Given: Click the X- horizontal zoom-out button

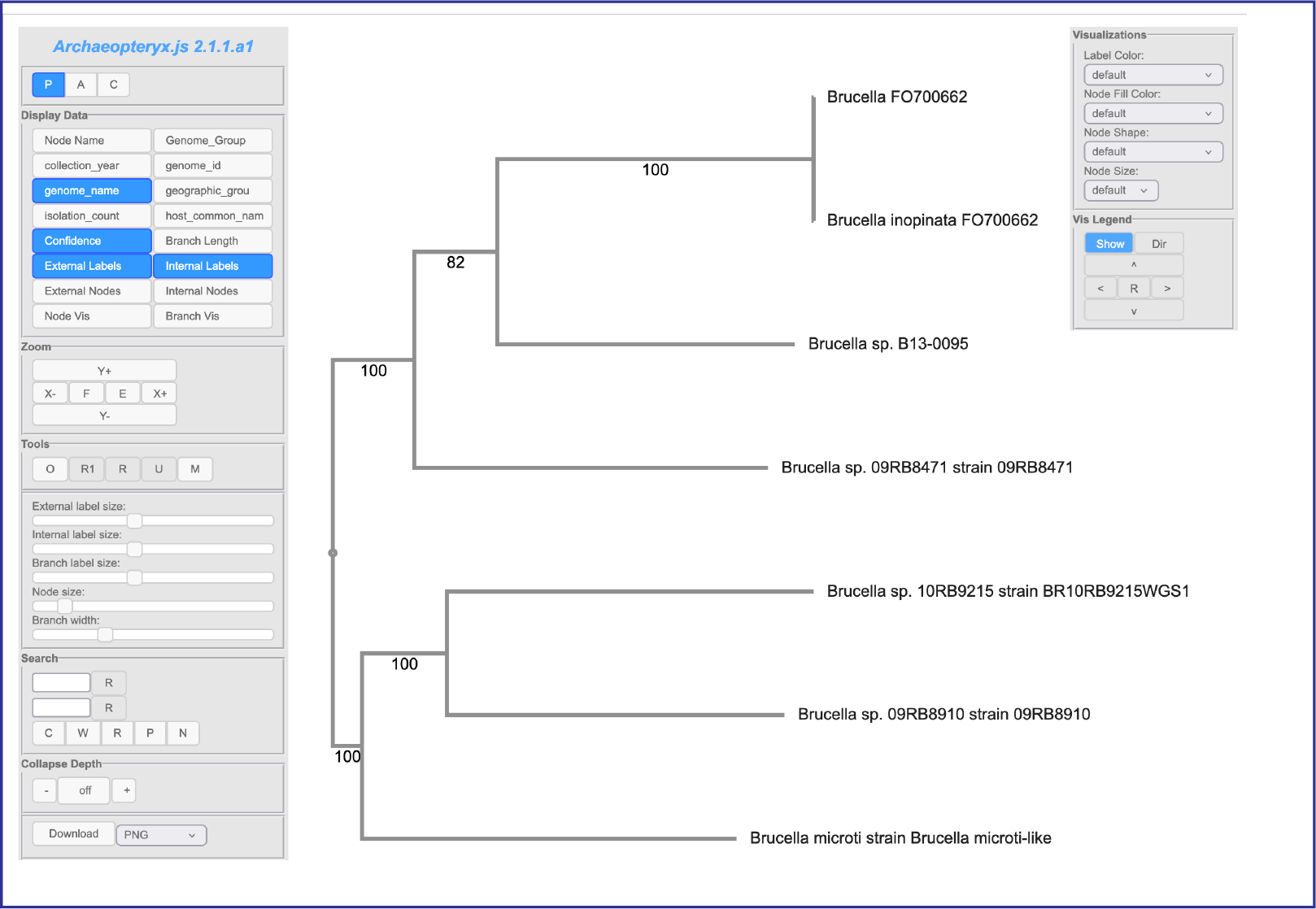Looking at the screenshot, I should 50,394.
